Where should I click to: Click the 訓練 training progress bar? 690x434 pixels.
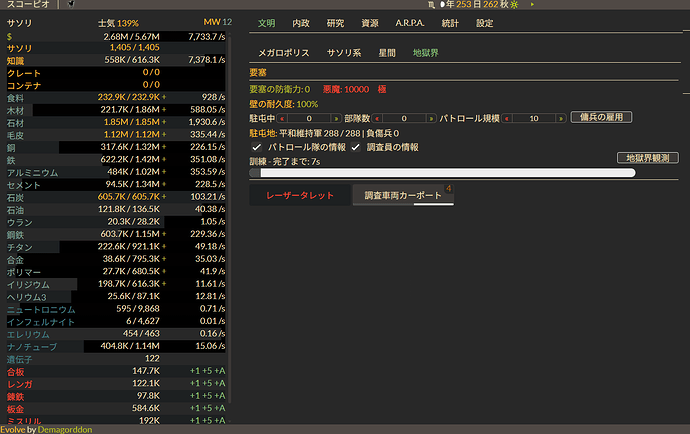click(x=441, y=173)
